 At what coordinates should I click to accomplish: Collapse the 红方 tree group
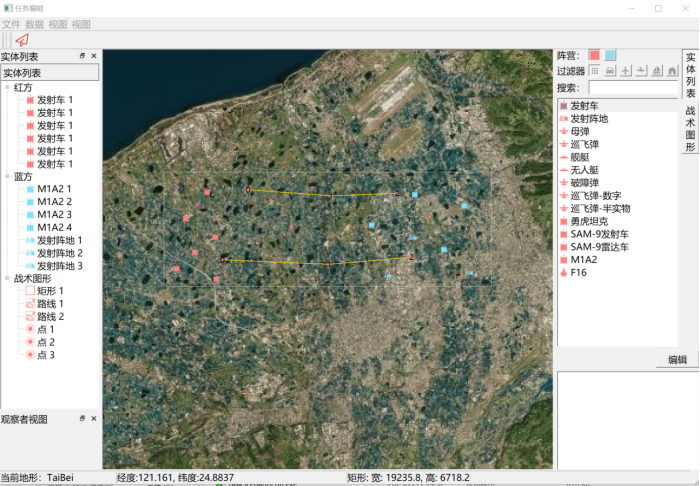(x=8, y=88)
